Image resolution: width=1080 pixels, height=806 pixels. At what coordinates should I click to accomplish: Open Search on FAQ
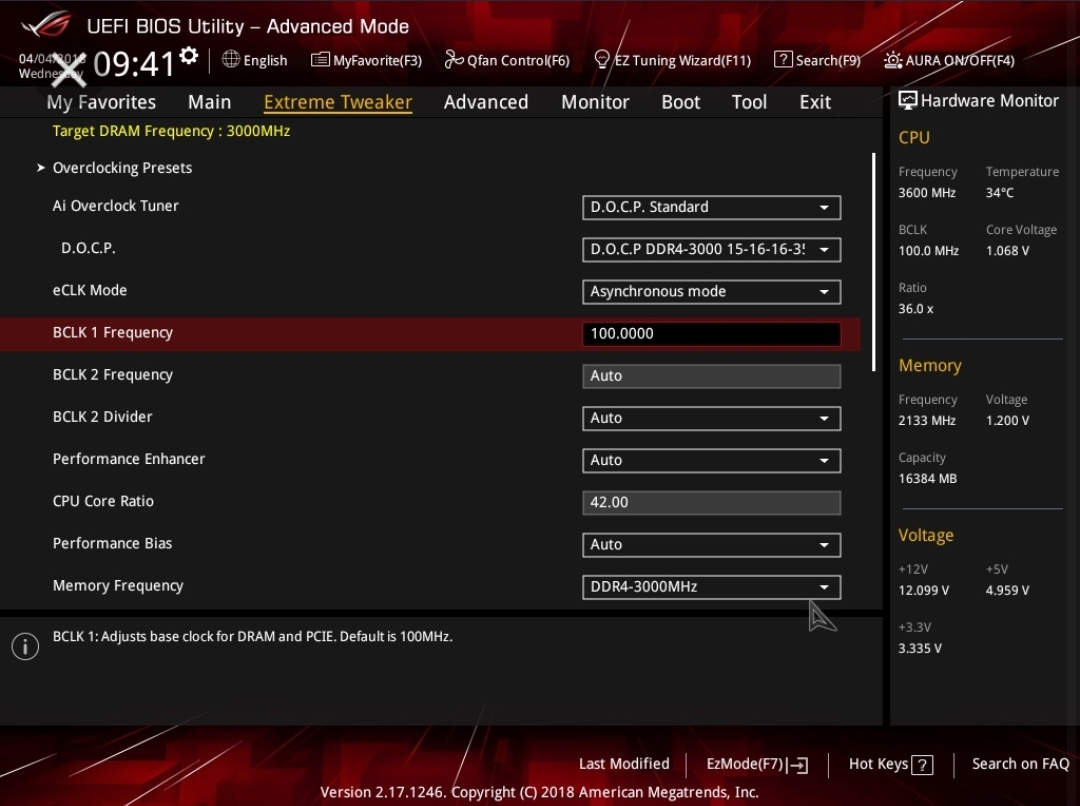click(1020, 764)
